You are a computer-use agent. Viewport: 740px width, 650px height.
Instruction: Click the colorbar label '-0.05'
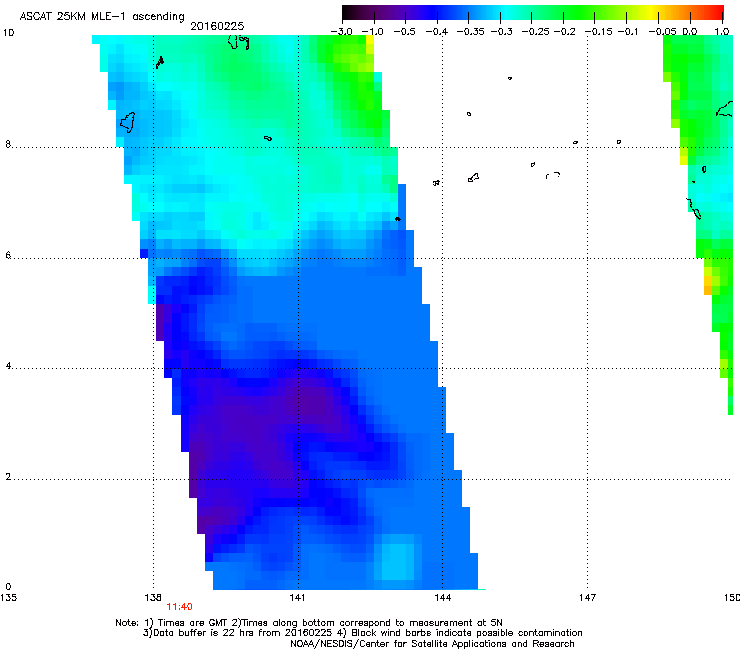[663, 32]
